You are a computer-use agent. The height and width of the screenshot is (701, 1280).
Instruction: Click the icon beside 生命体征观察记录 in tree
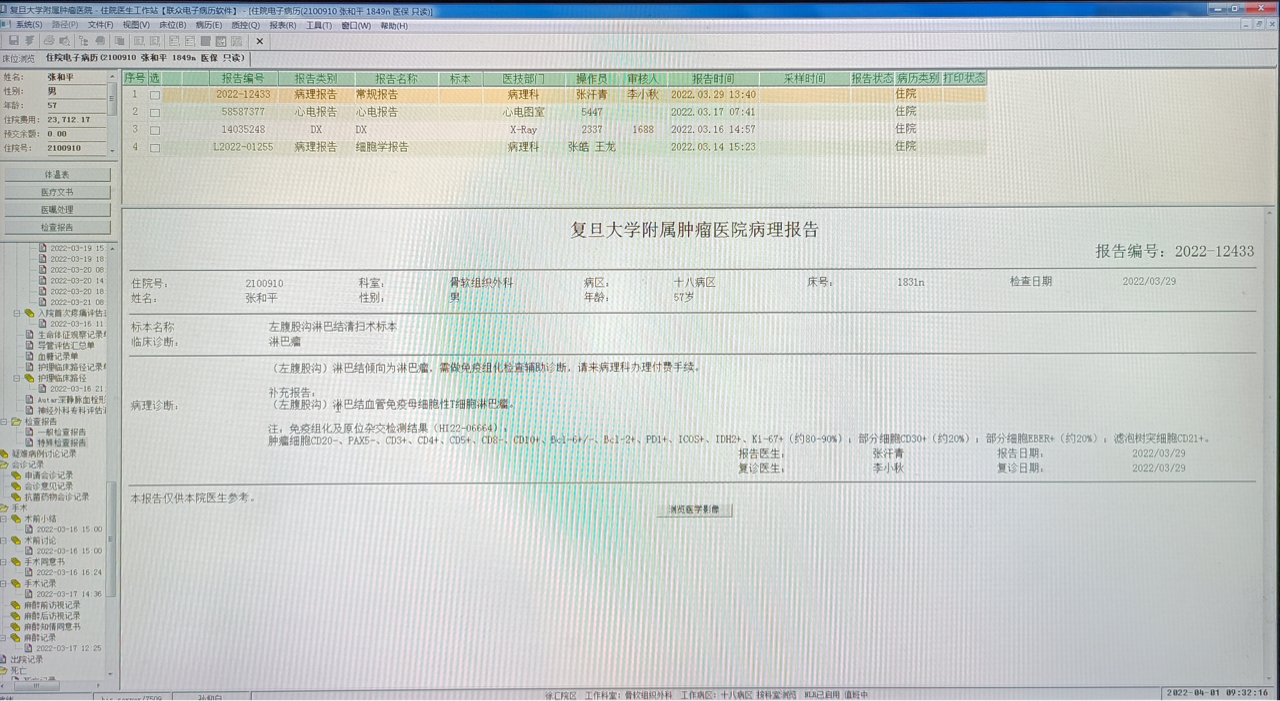30,335
